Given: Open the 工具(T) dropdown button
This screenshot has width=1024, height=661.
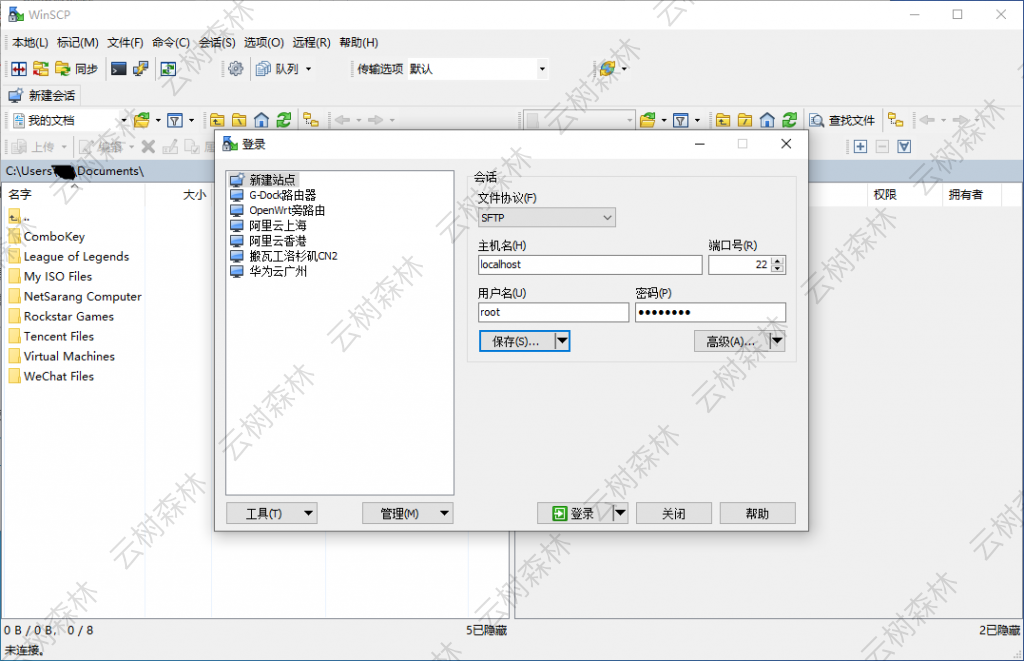Looking at the screenshot, I should (272, 513).
